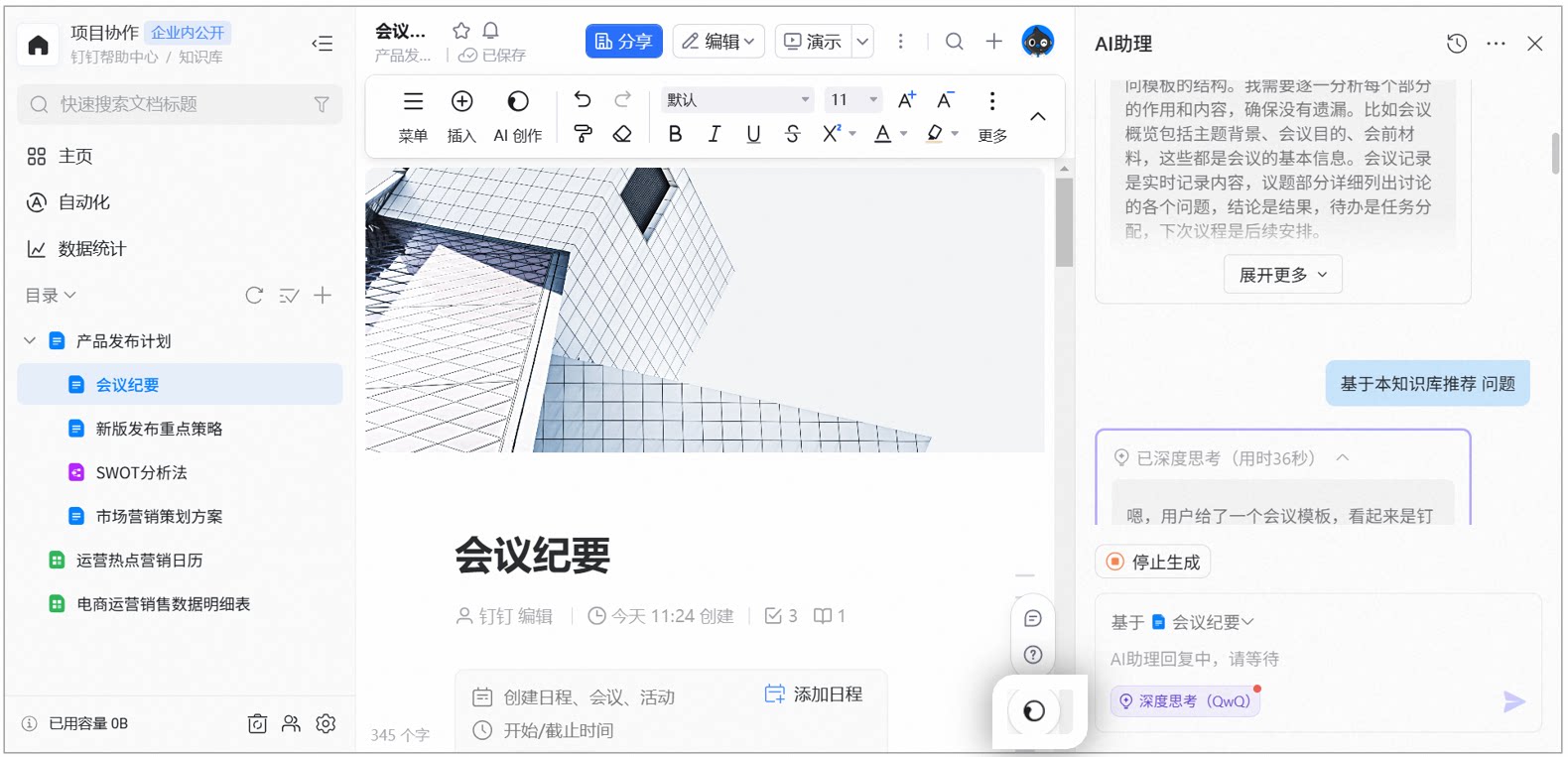Expand 展开更多 in AI reply
1568x757 pixels.
click(x=1282, y=275)
